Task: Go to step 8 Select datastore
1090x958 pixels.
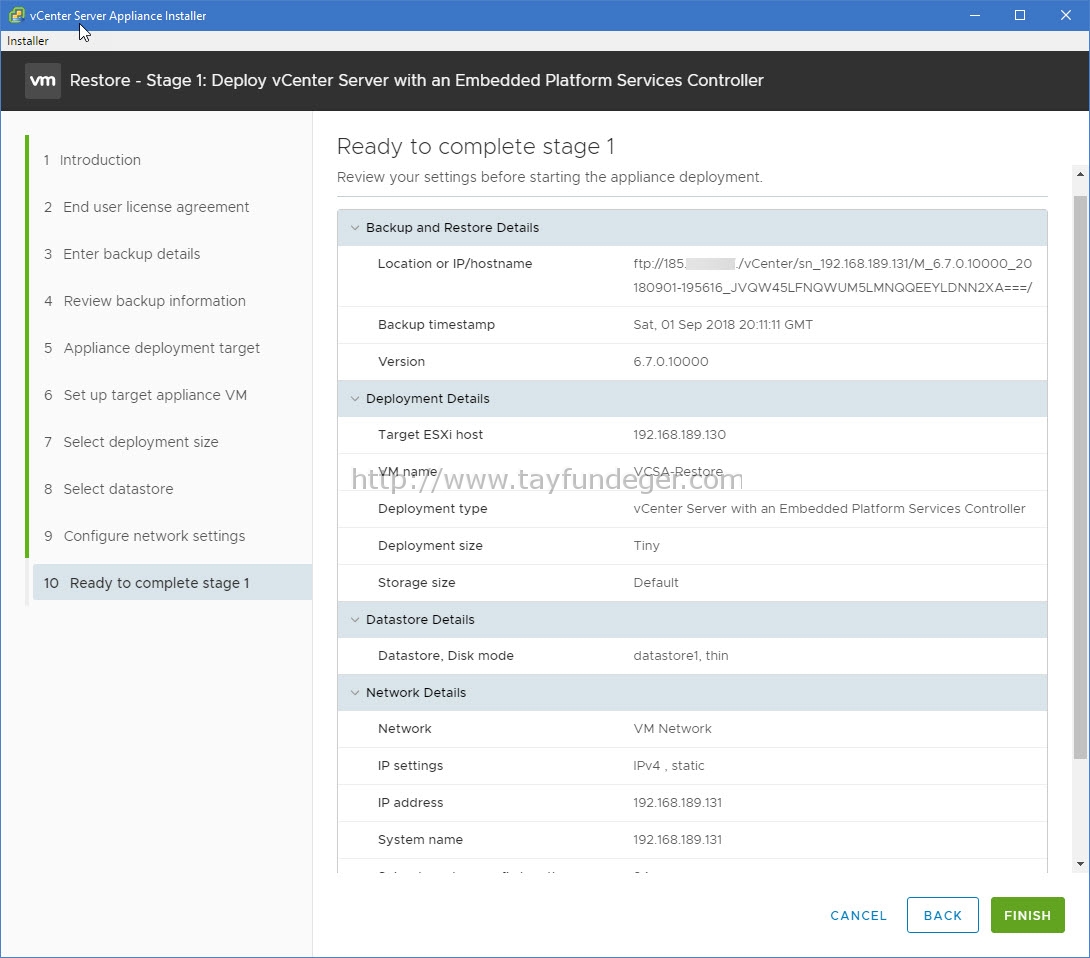Action: (108, 489)
